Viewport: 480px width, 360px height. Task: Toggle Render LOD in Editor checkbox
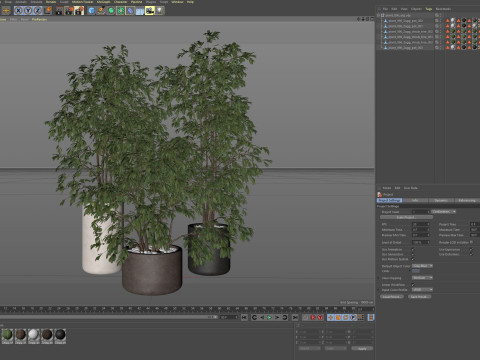pos(471,242)
